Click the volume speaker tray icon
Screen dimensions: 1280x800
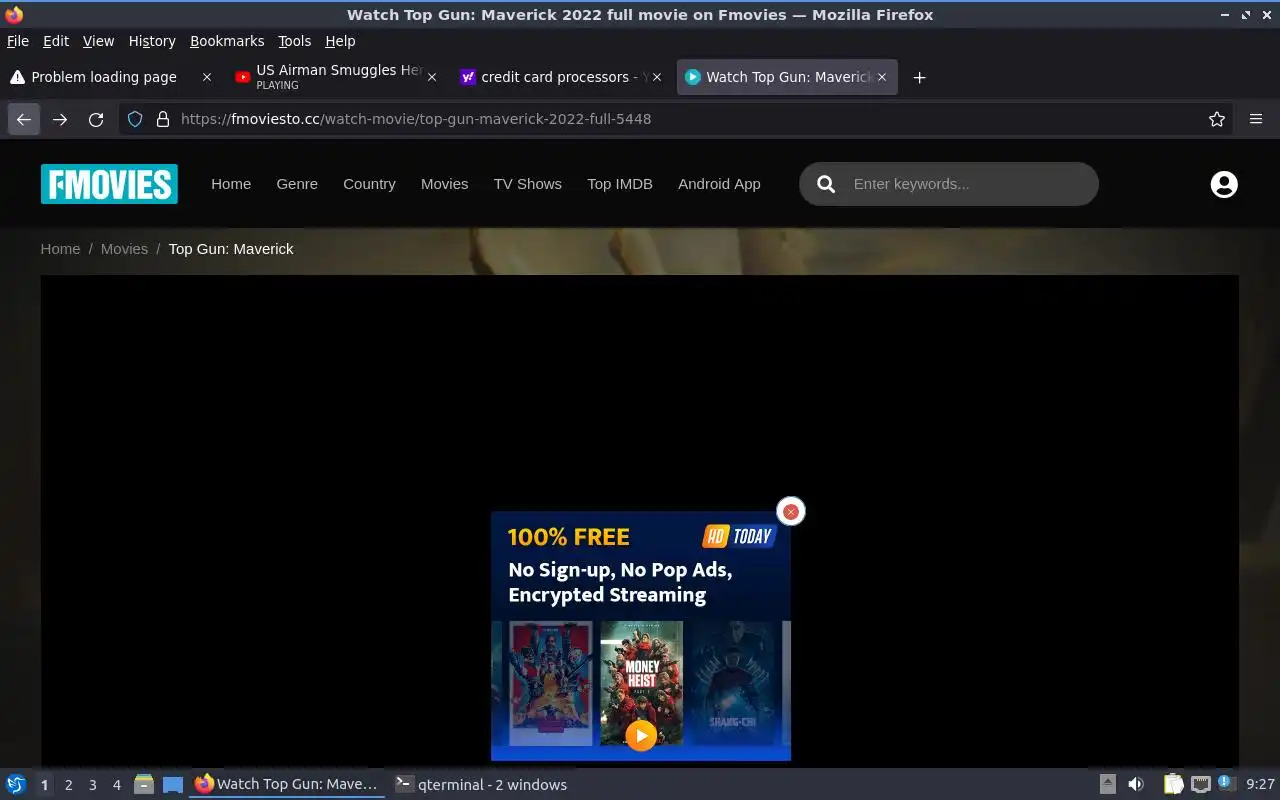click(x=1136, y=785)
